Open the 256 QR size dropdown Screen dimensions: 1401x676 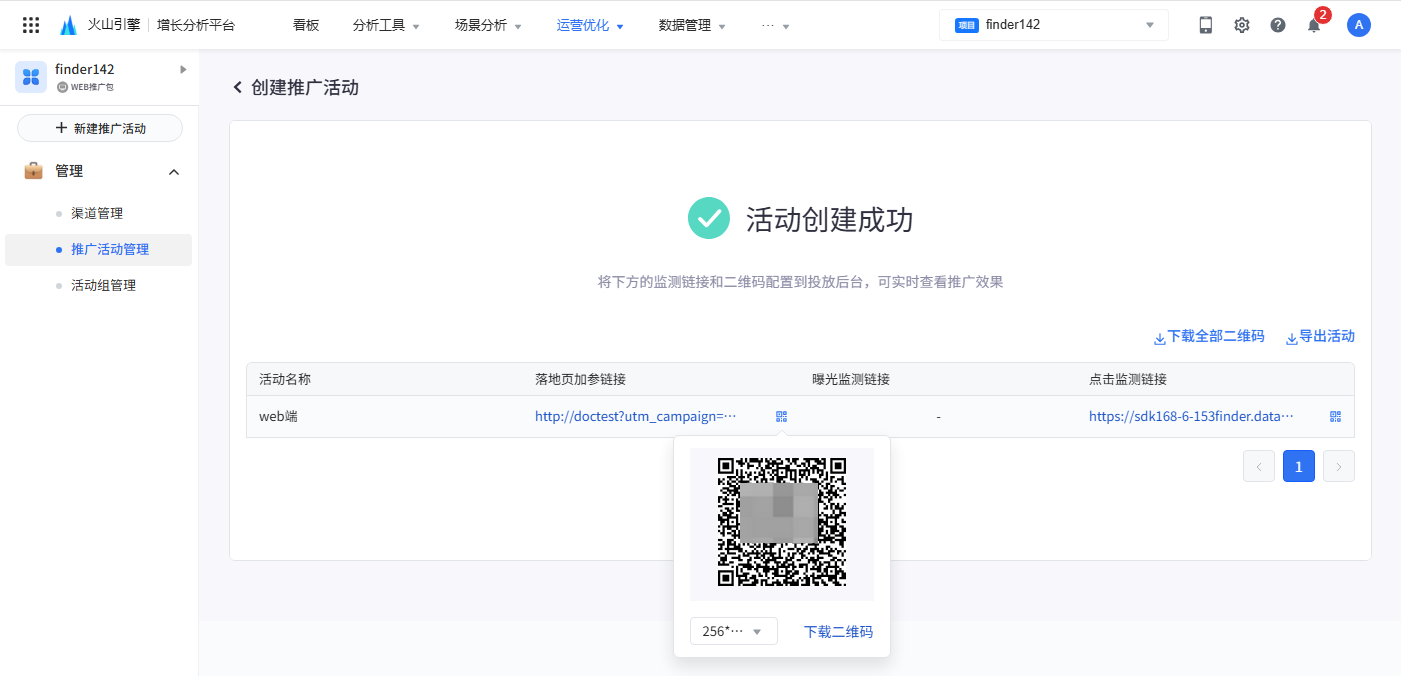733,631
